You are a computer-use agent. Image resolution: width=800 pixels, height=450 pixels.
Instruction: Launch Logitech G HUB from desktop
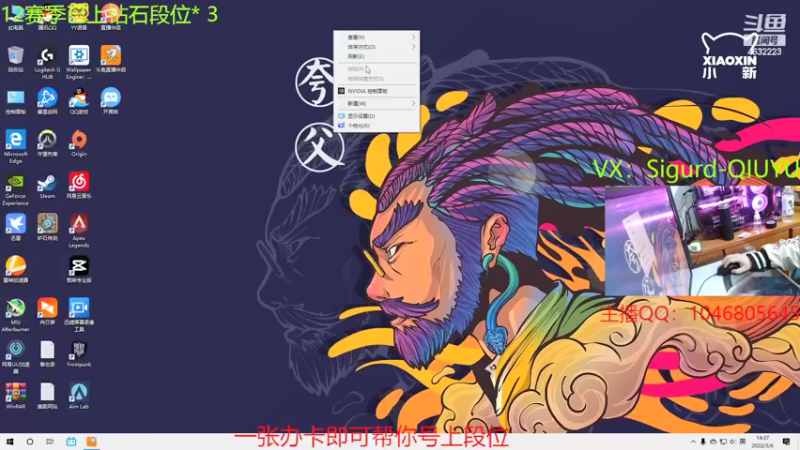click(x=47, y=62)
